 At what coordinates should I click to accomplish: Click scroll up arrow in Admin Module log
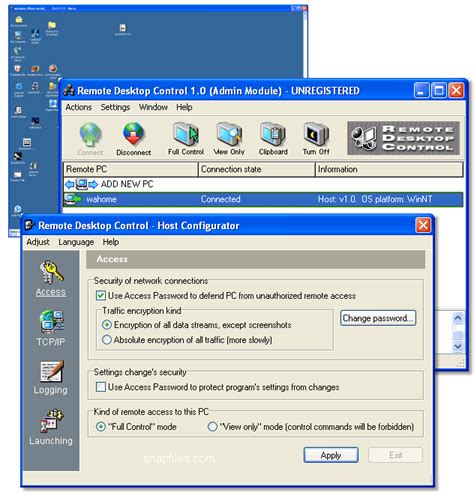[x=458, y=318]
